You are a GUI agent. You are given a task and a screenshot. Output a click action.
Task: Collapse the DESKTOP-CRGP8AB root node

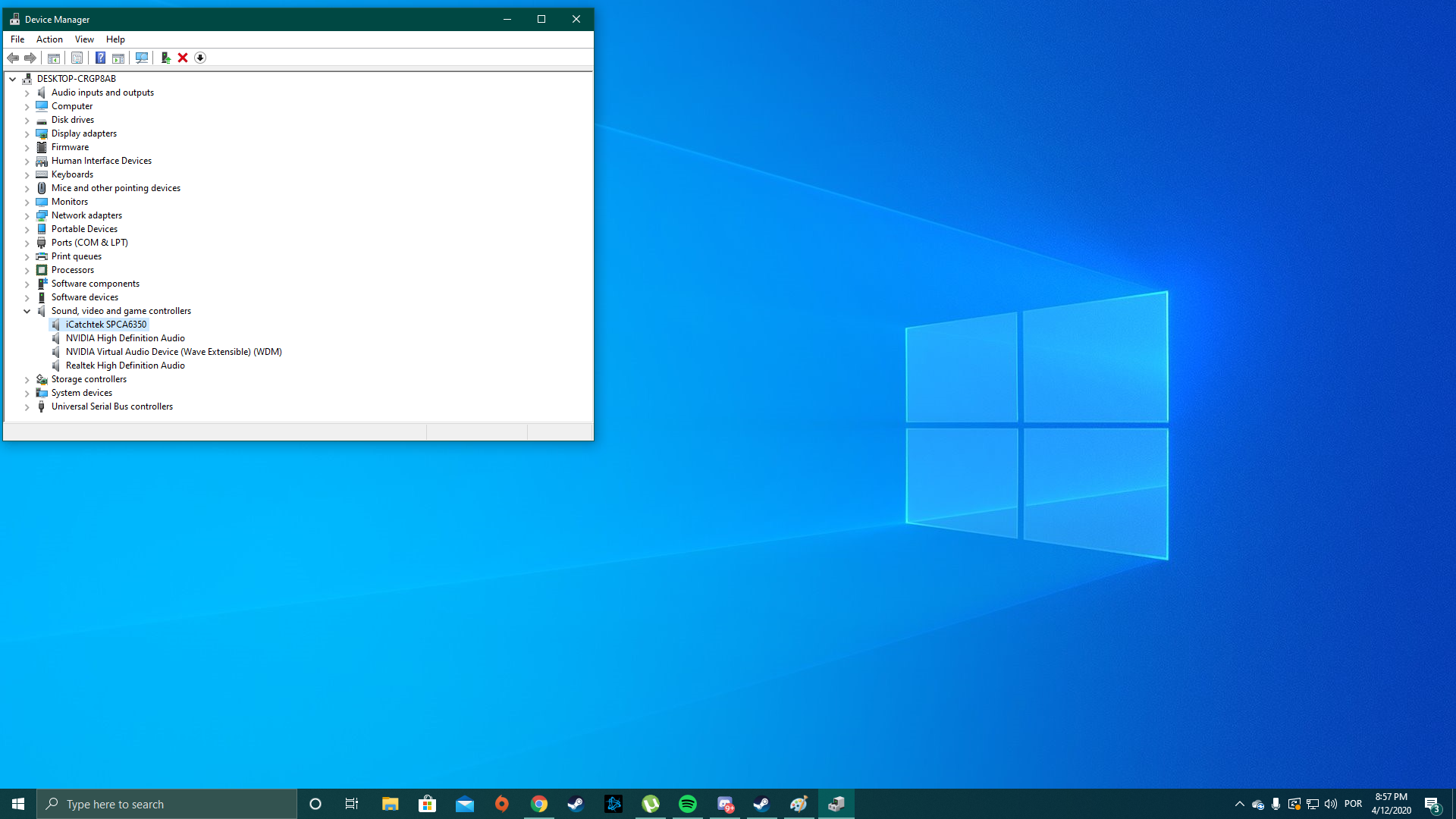coord(13,79)
